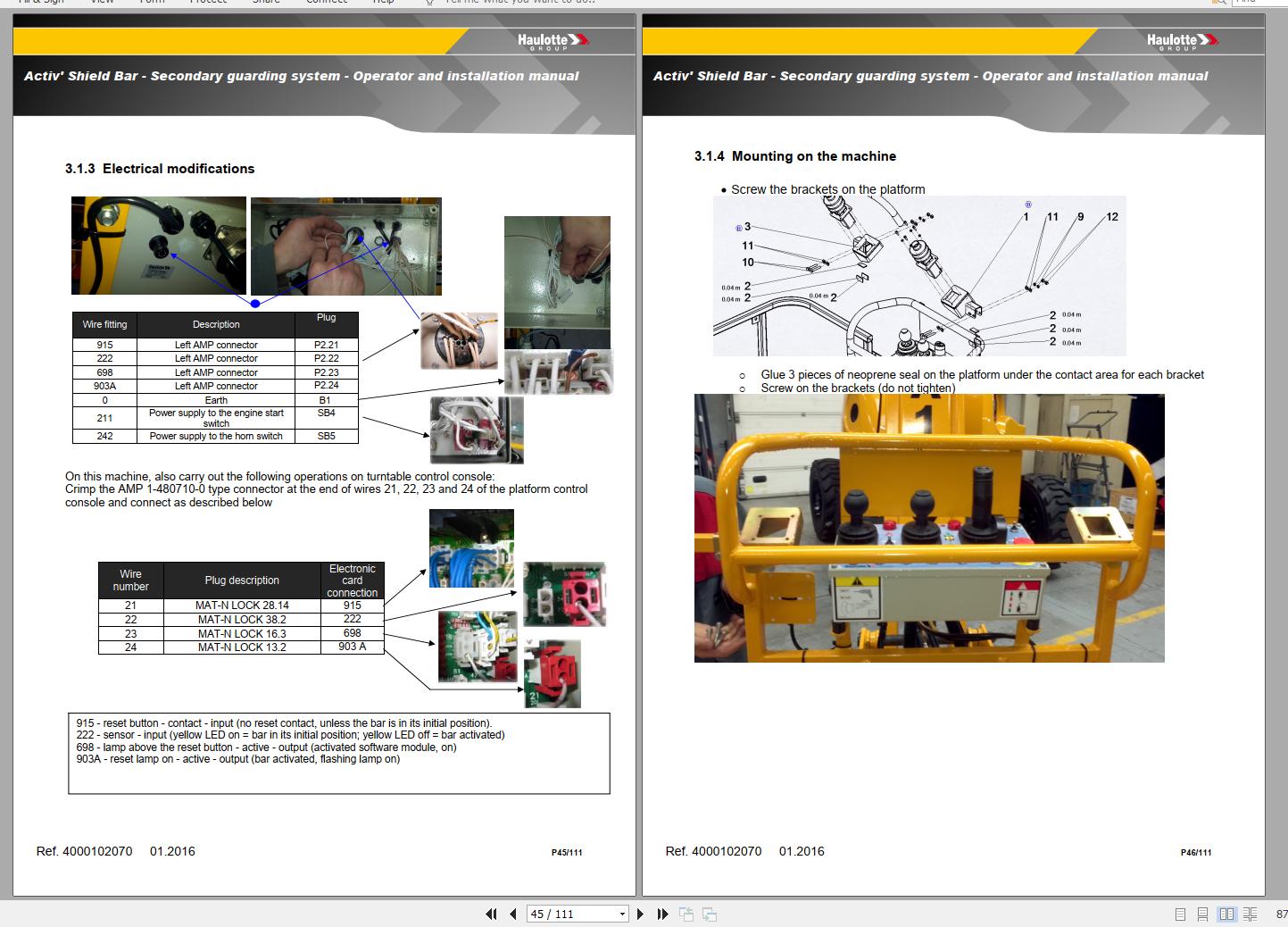The width and height of the screenshot is (1288, 927).
Task: Click Haulotte logo on page 45 header
Action: (553, 41)
